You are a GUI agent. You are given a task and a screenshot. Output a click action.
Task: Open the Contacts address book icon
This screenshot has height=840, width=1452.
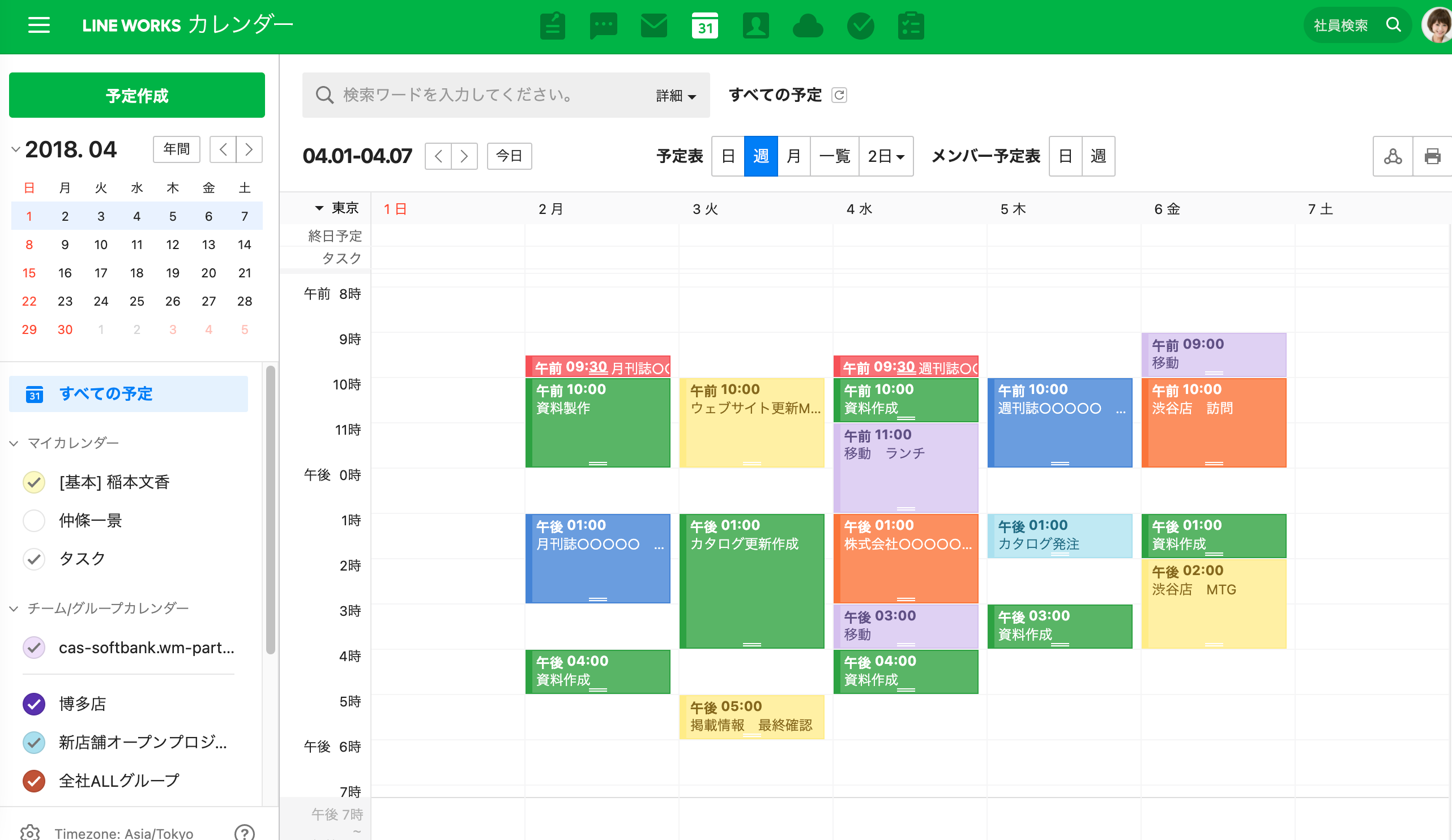[x=755, y=26]
